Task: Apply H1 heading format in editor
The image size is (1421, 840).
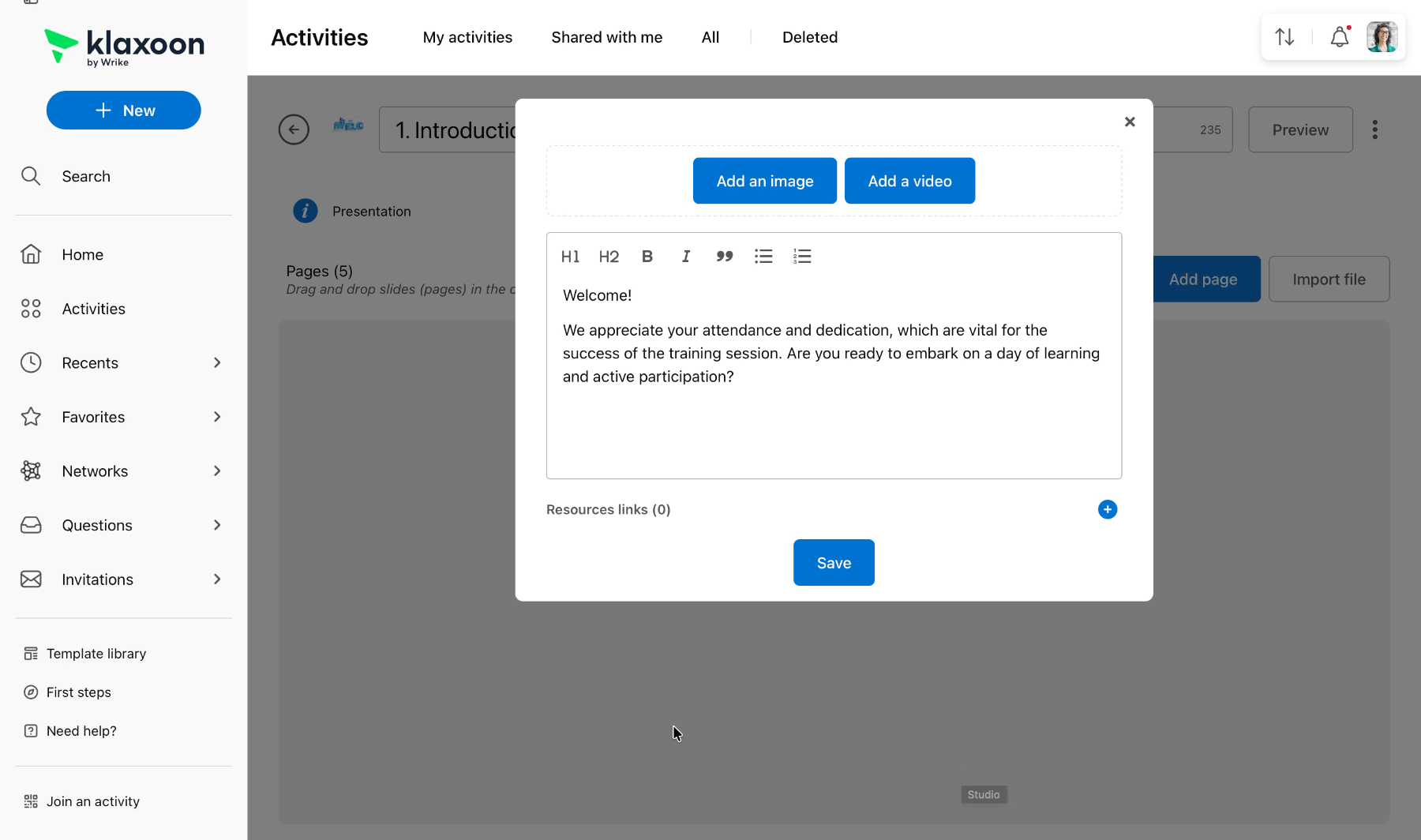Action: pos(570,257)
